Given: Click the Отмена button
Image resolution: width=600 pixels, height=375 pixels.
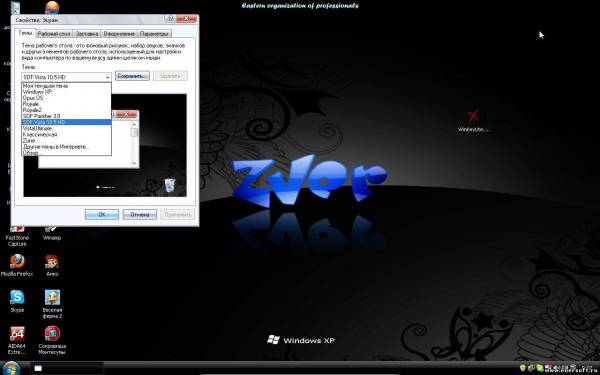Looking at the screenshot, I should tap(140, 214).
